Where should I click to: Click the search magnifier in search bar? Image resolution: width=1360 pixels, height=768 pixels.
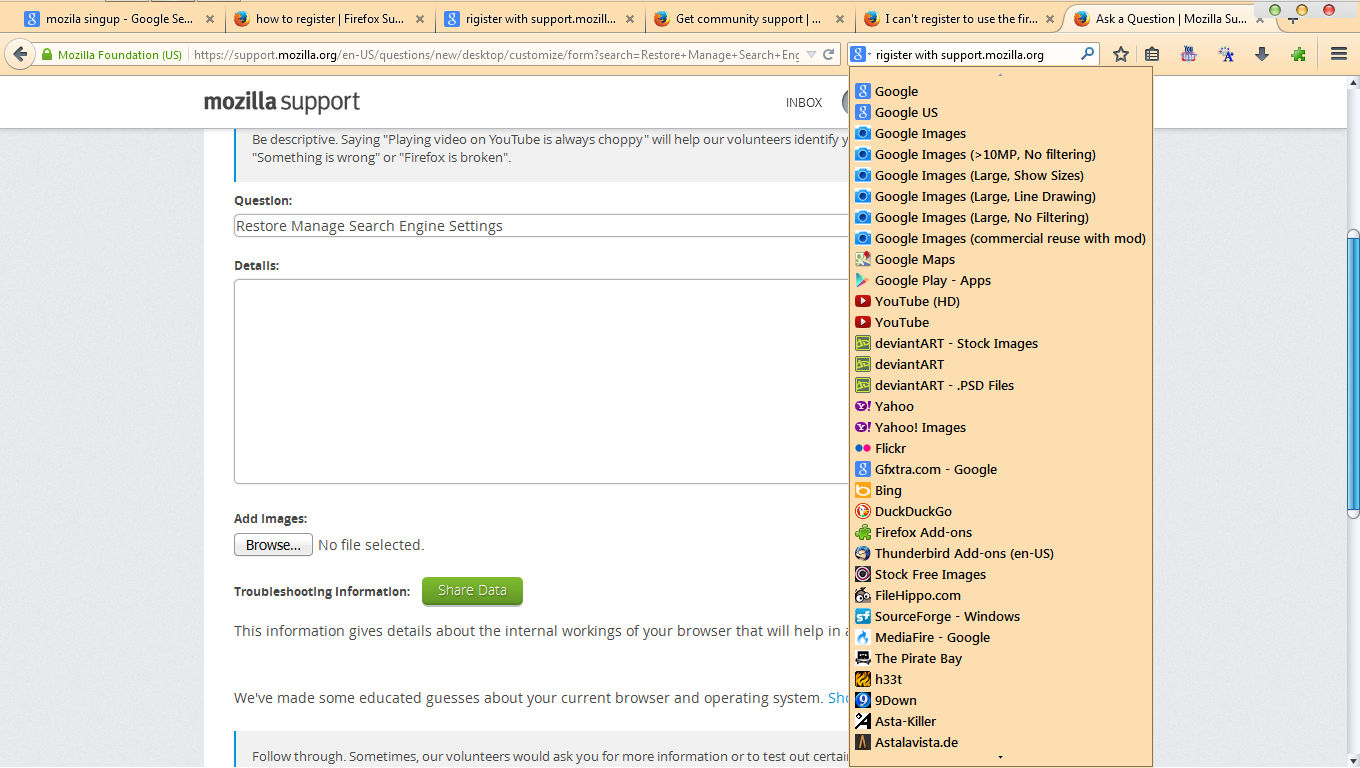point(1088,55)
